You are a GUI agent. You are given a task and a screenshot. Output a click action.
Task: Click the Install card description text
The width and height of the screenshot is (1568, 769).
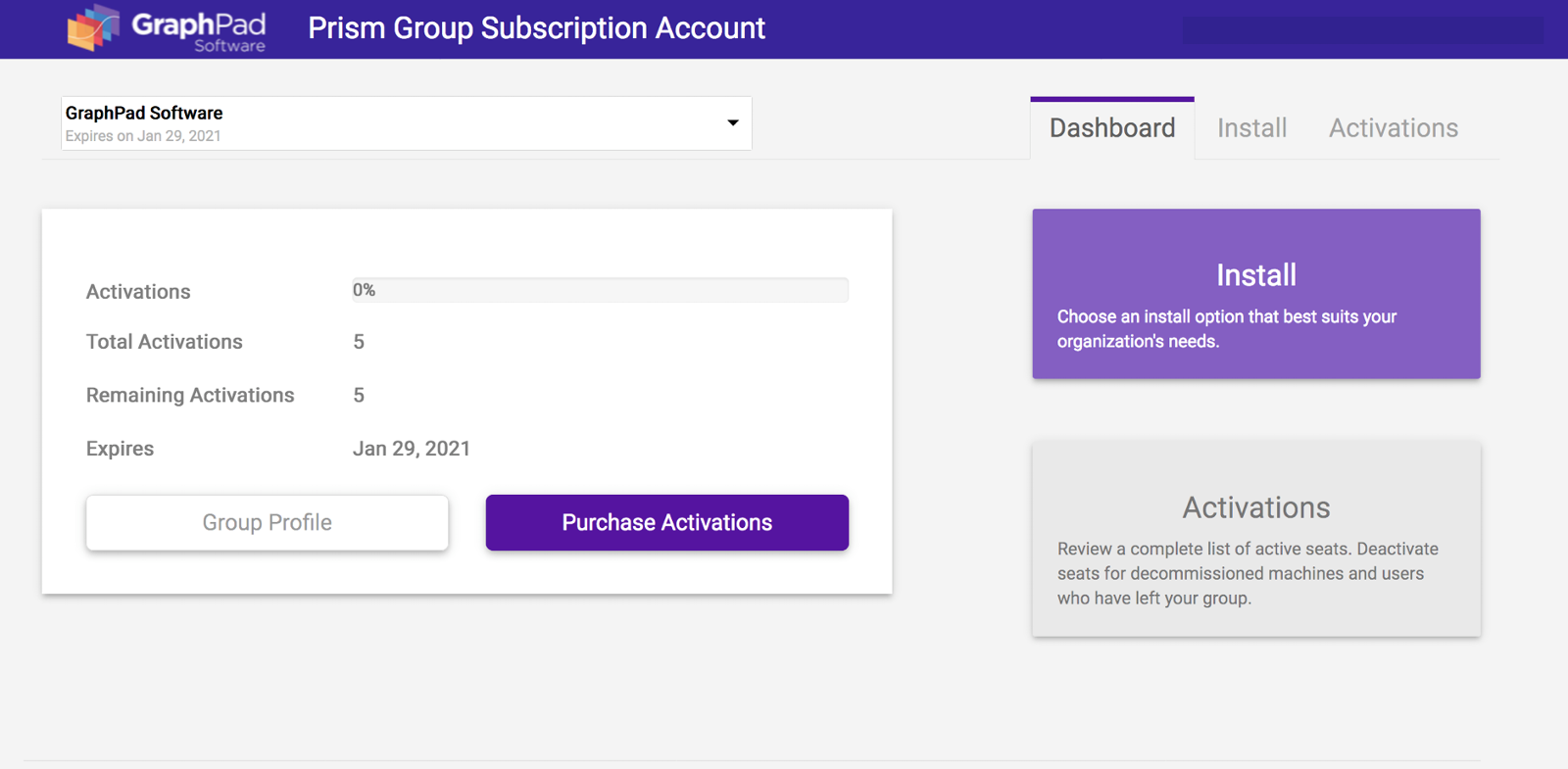[x=1226, y=329]
